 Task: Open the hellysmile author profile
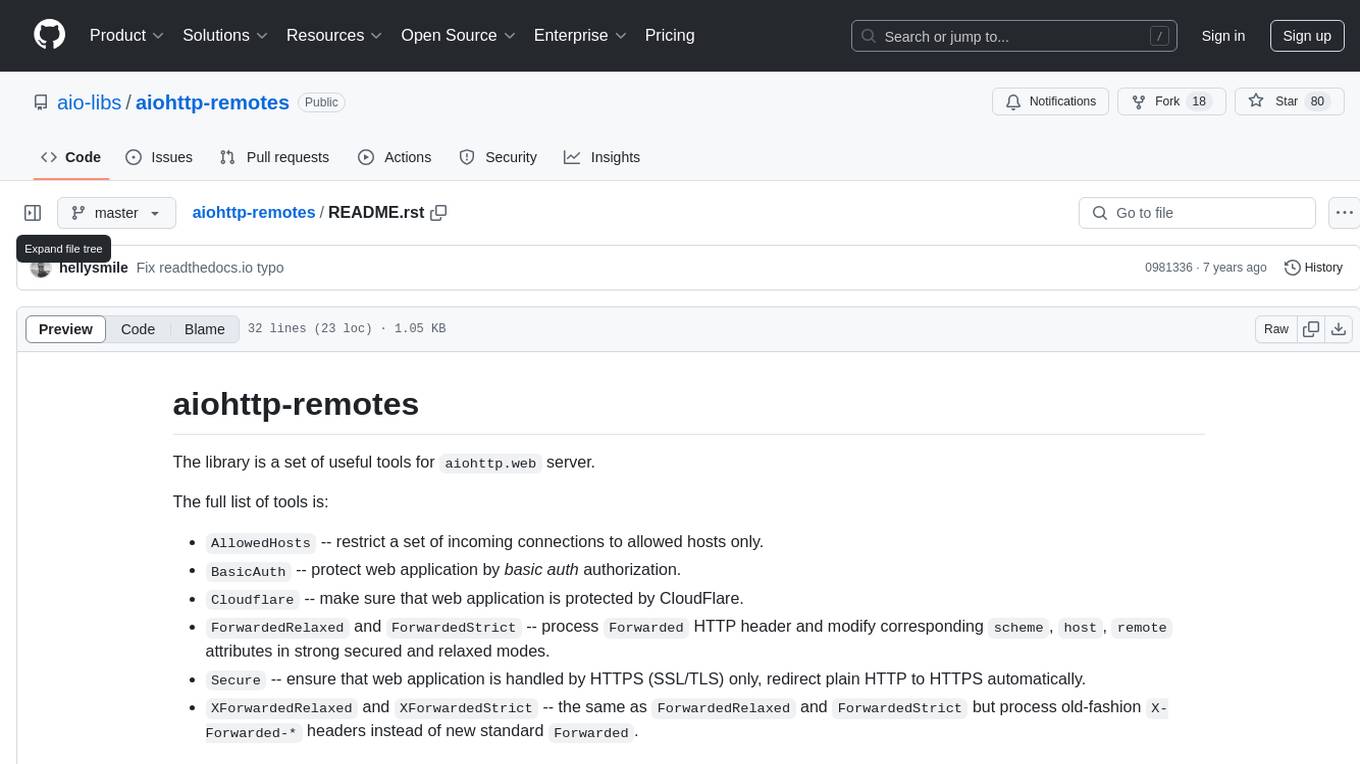point(94,268)
